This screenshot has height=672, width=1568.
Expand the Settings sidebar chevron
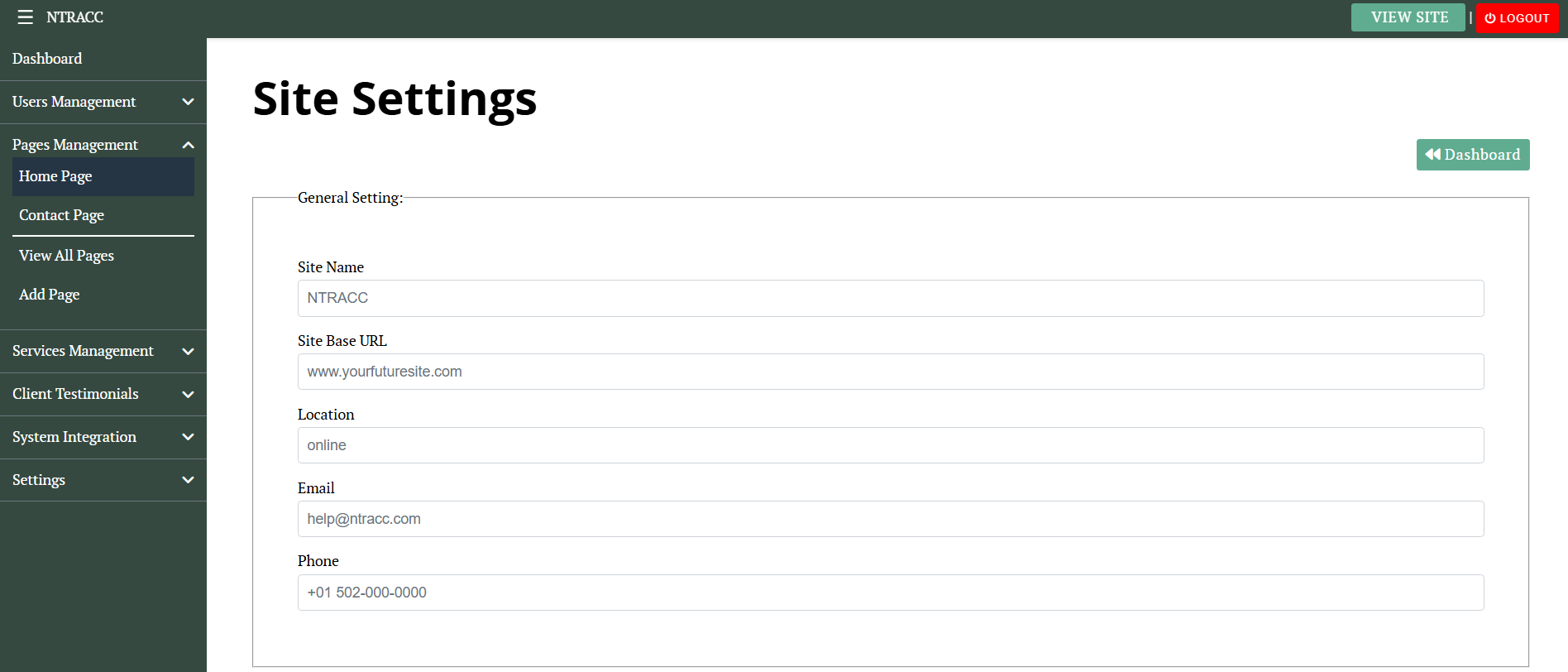tap(188, 480)
